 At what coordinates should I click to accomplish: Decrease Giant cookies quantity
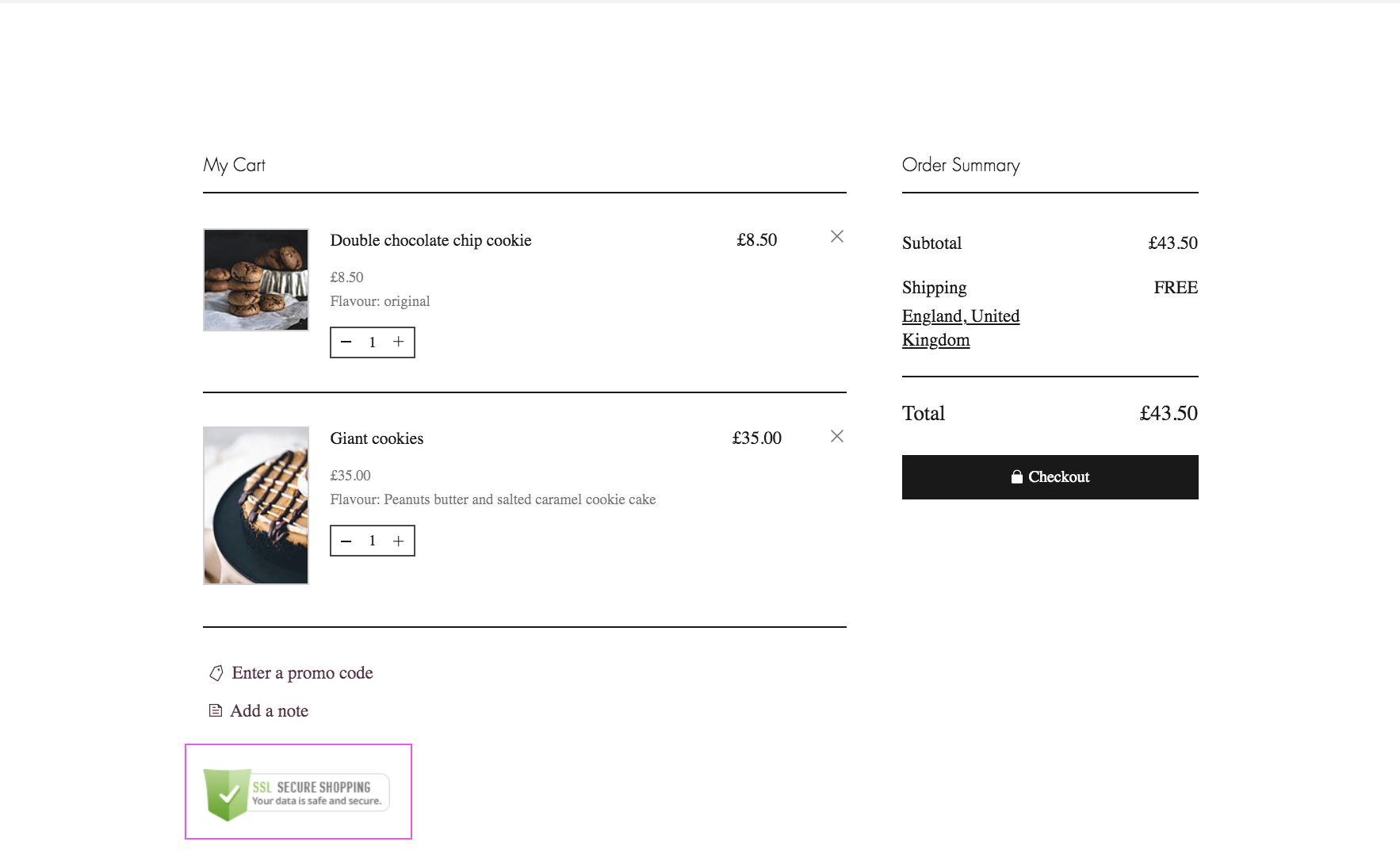346,541
